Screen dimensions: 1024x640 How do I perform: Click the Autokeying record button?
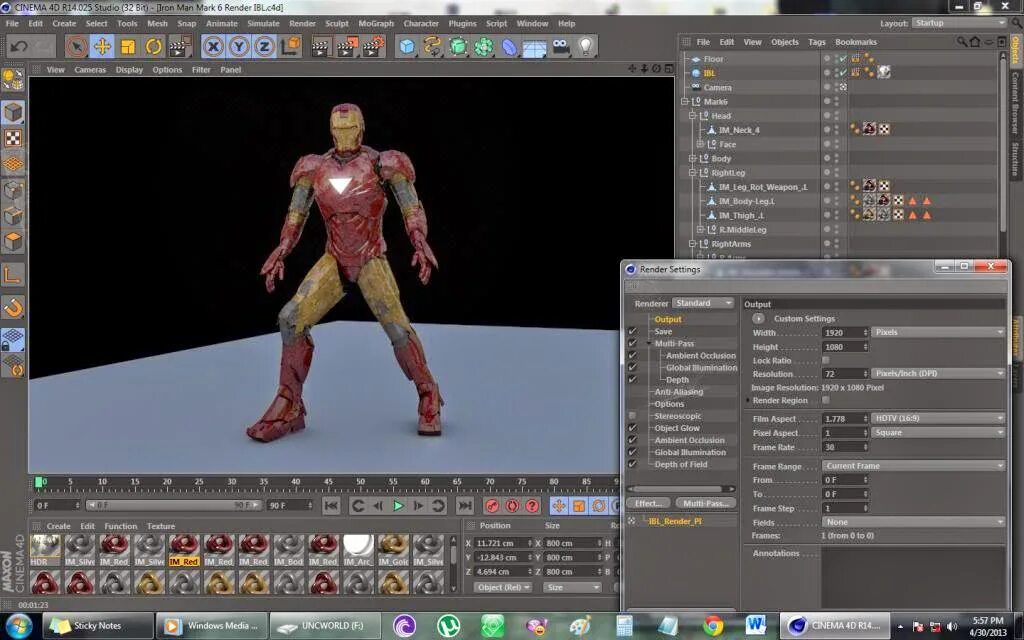click(512, 505)
